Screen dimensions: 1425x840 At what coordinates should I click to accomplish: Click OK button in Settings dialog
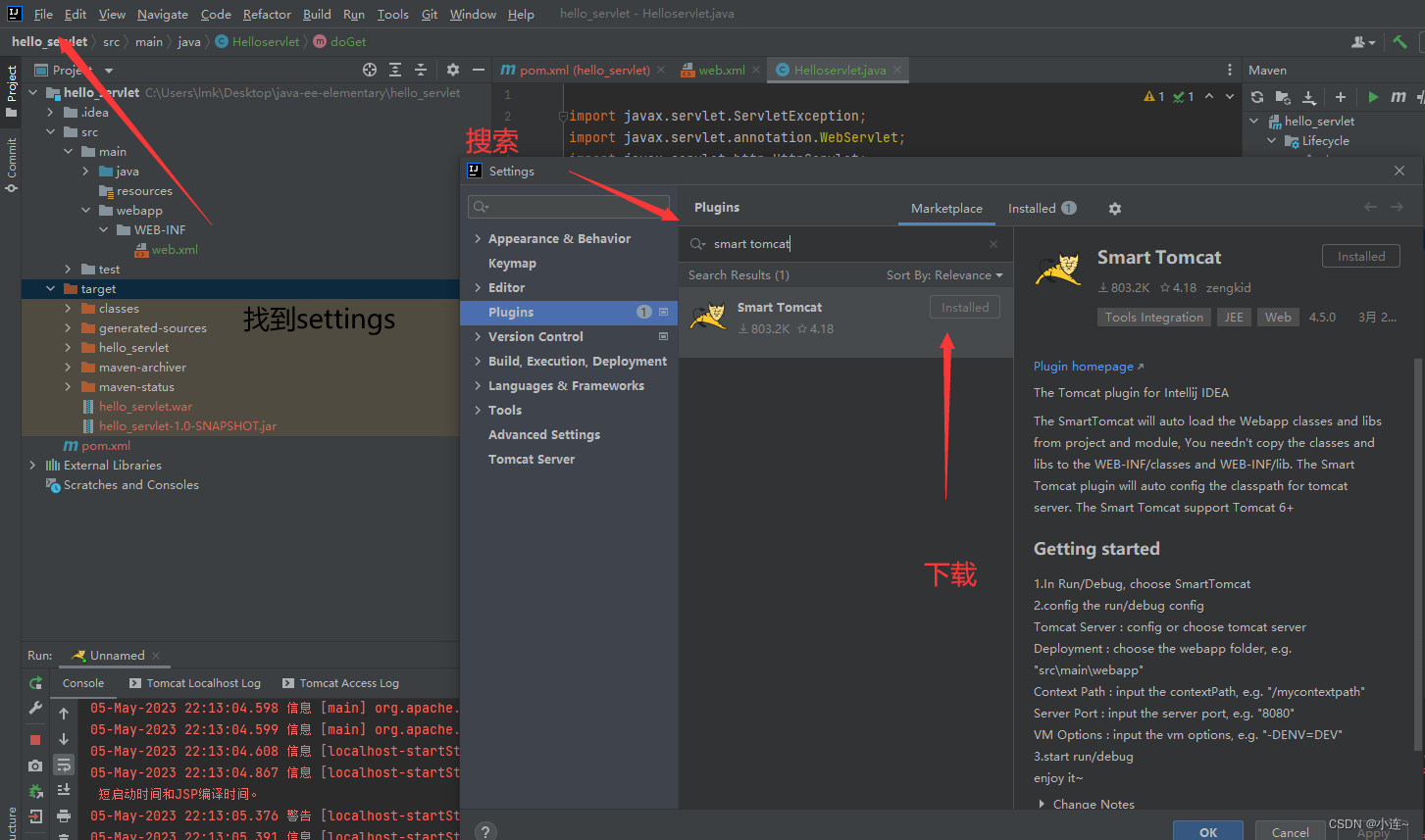pyautogui.click(x=1208, y=832)
